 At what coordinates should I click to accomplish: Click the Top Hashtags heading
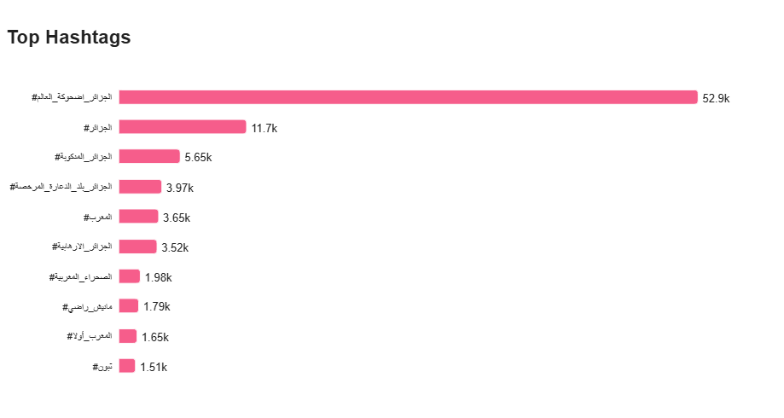pos(69,38)
